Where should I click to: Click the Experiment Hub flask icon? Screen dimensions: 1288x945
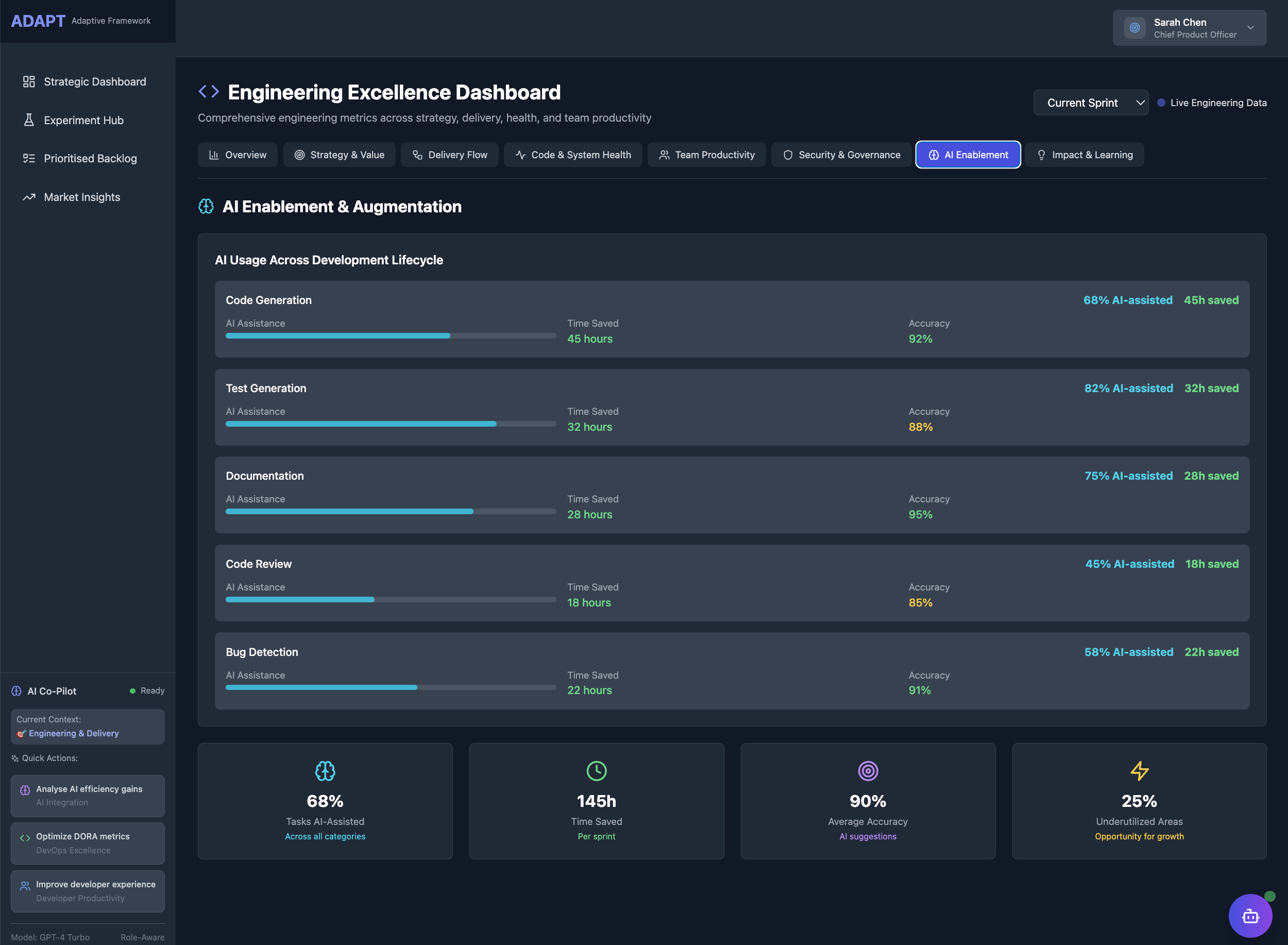[29, 120]
